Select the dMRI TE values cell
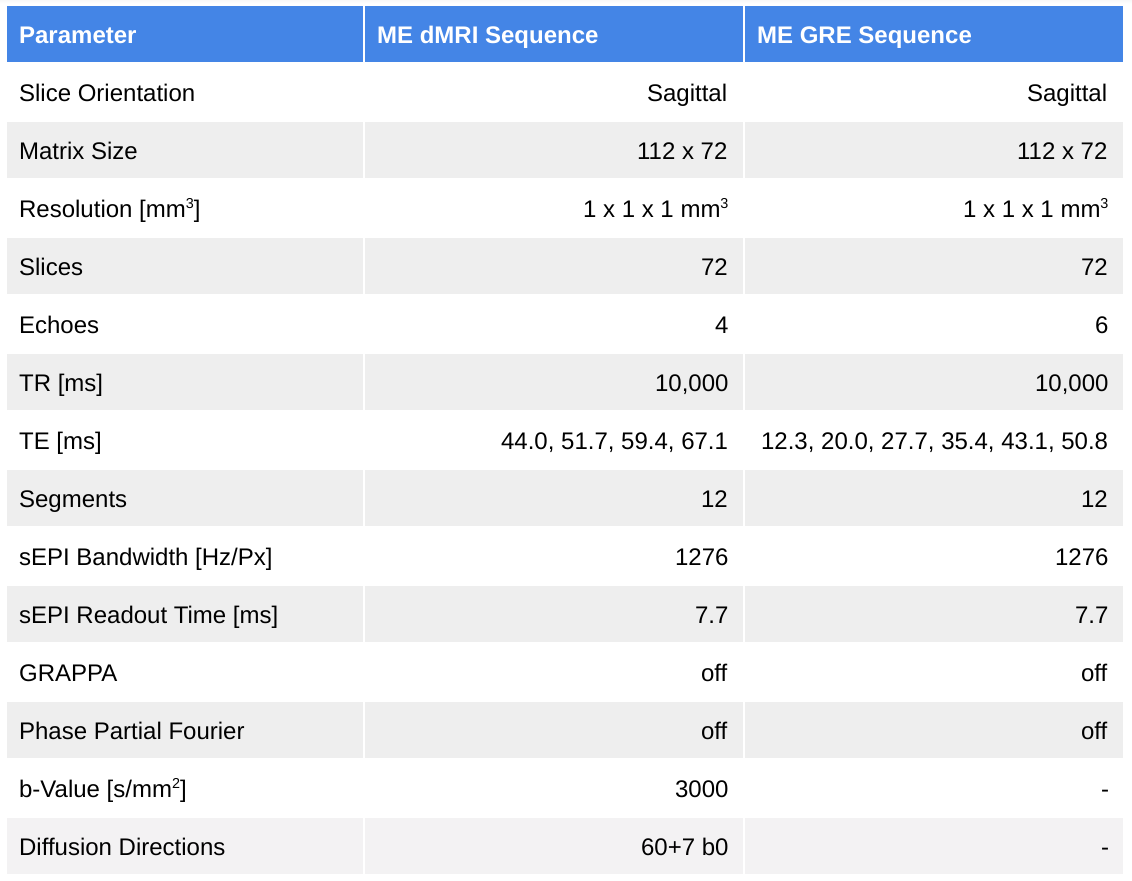The image size is (1132, 881). (614, 441)
